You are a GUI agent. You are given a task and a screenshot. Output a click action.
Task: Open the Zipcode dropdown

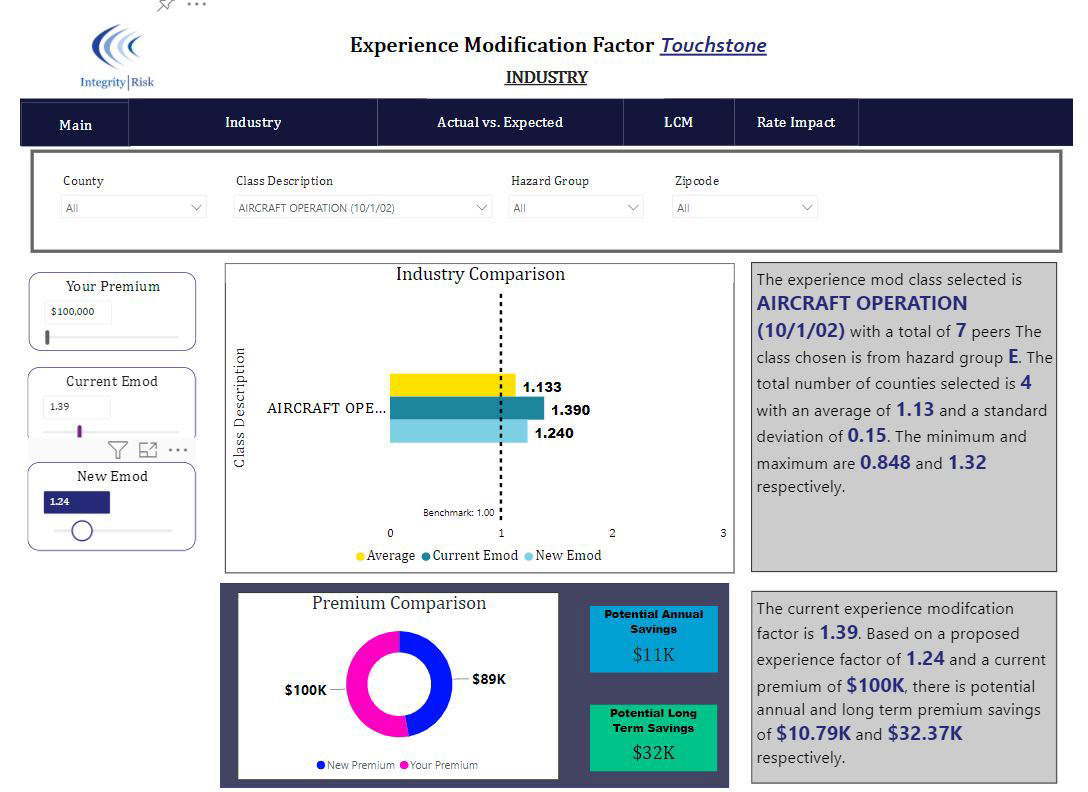click(x=745, y=208)
